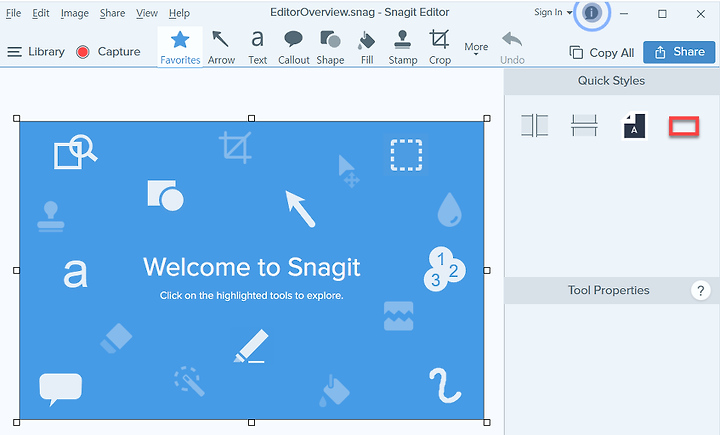720x435 pixels.
Task: Select the Favorites star tool
Action: pos(180,47)
